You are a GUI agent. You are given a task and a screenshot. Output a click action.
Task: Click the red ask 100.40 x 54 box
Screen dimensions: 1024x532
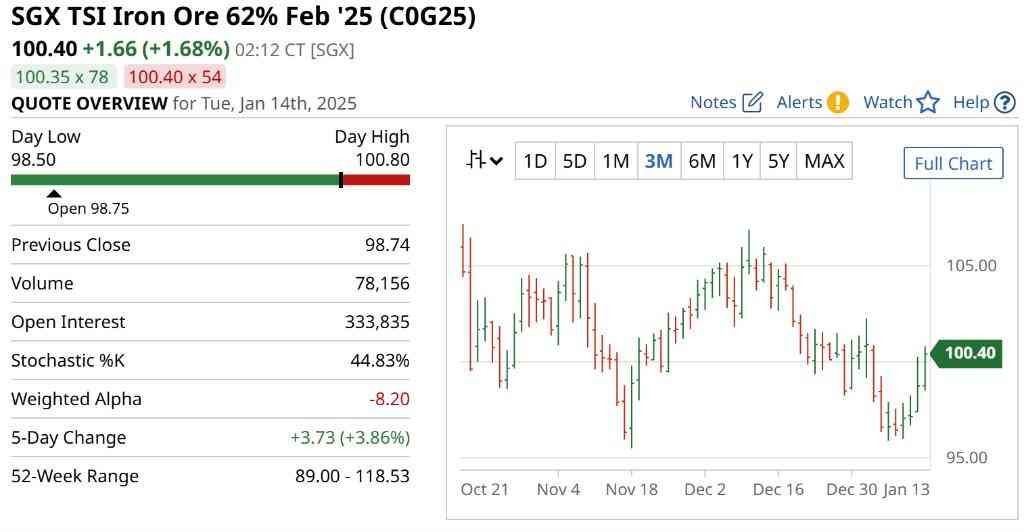pyautogui.click(x=176, y=77)
